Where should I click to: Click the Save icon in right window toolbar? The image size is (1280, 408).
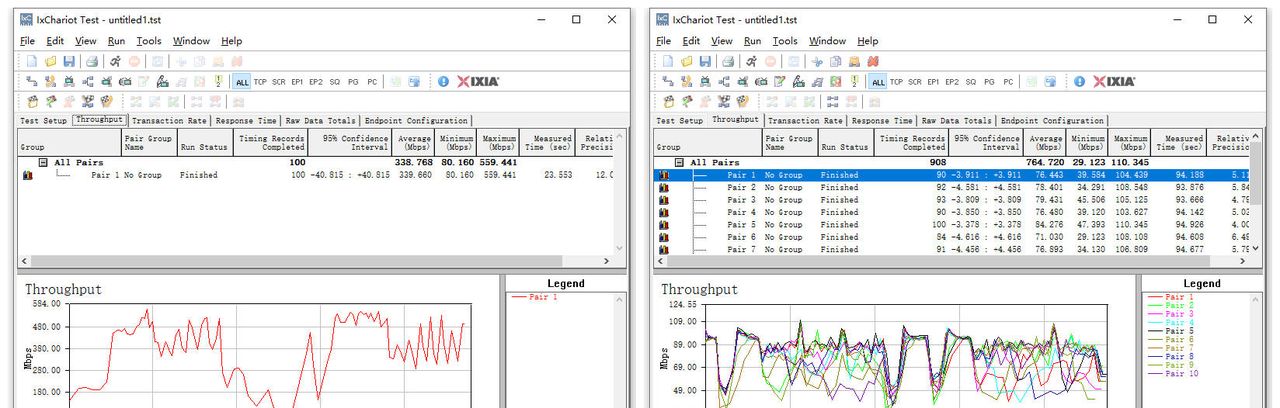[705, 61]
